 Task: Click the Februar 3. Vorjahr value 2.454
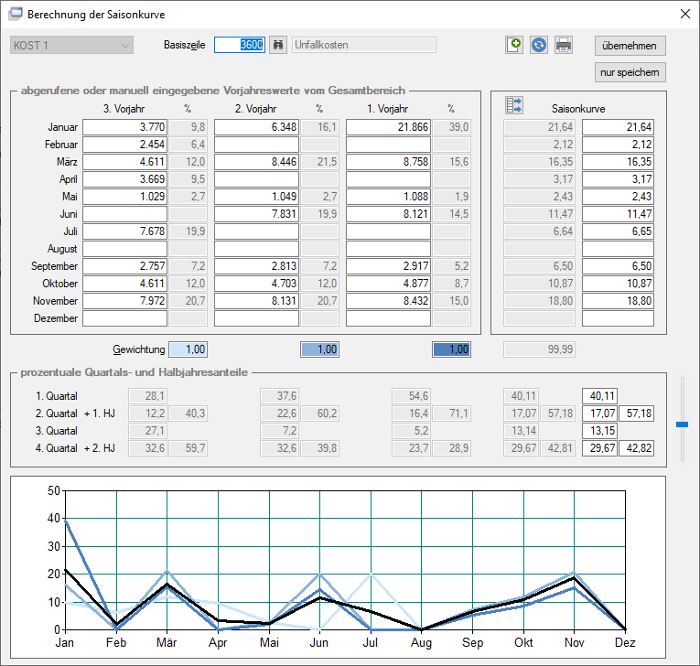(x=125, y=145)
